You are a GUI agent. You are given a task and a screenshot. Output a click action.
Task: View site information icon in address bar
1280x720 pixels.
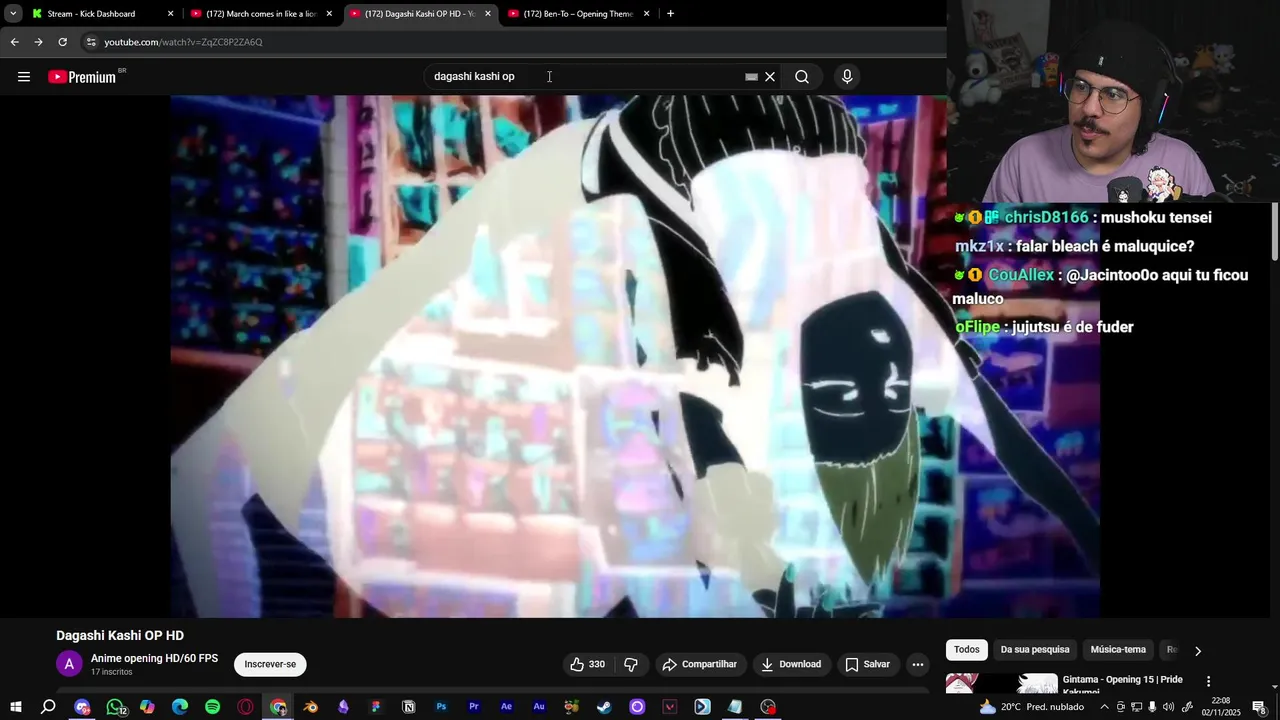pyautogui.click(x=91, y=42)
